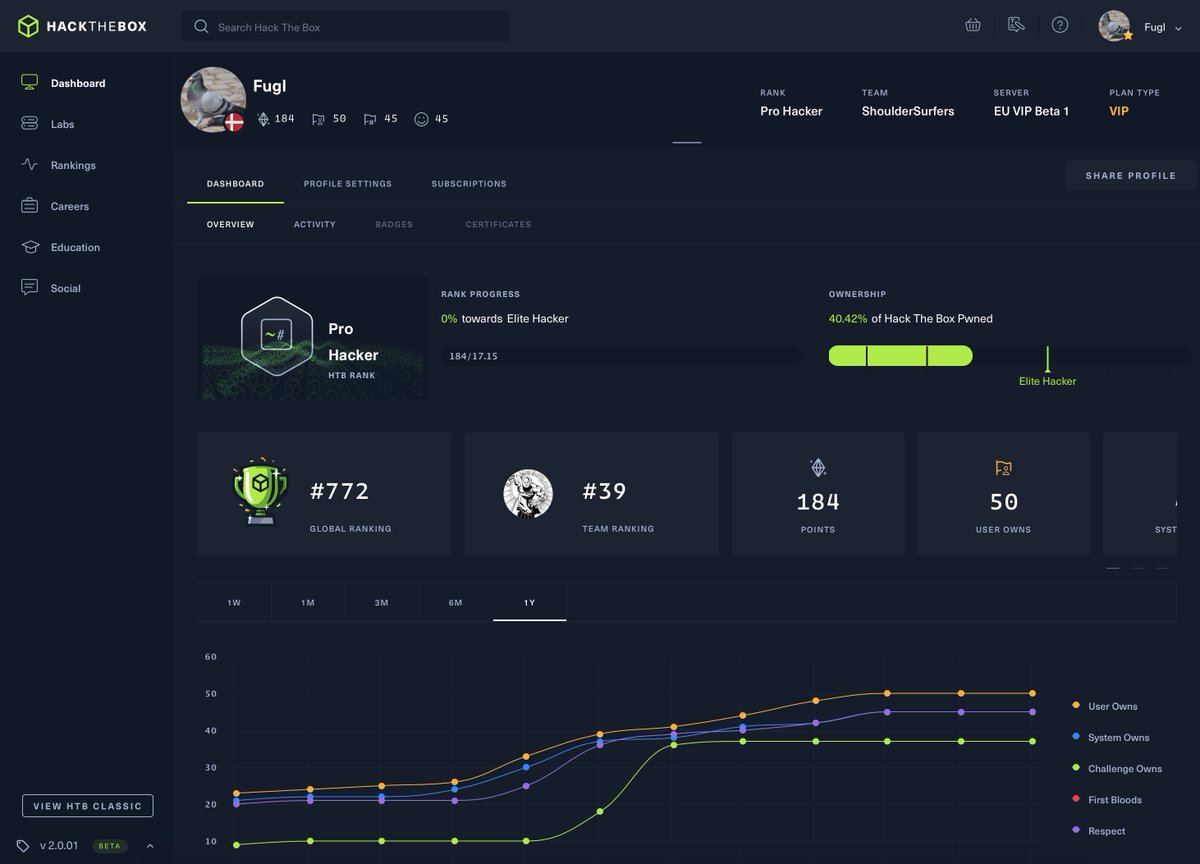Switch to the Subscriptions tab

click(469, 184)
